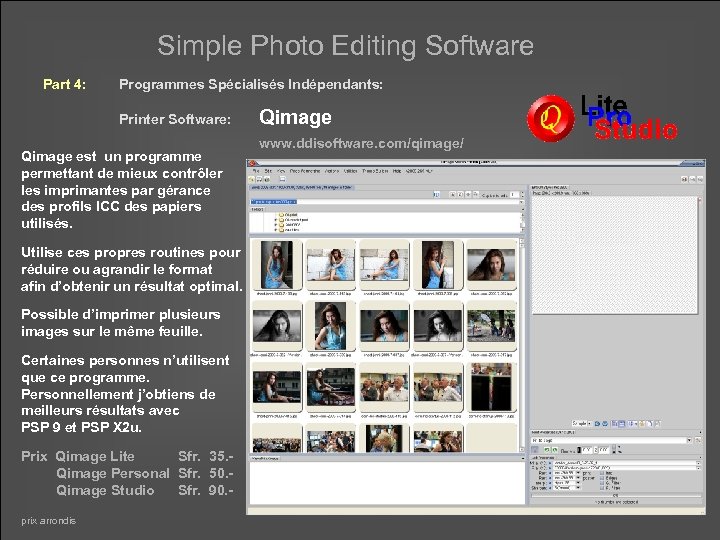
Task: Open the File menu in Qimage
Action: click(x=256, y=171)
